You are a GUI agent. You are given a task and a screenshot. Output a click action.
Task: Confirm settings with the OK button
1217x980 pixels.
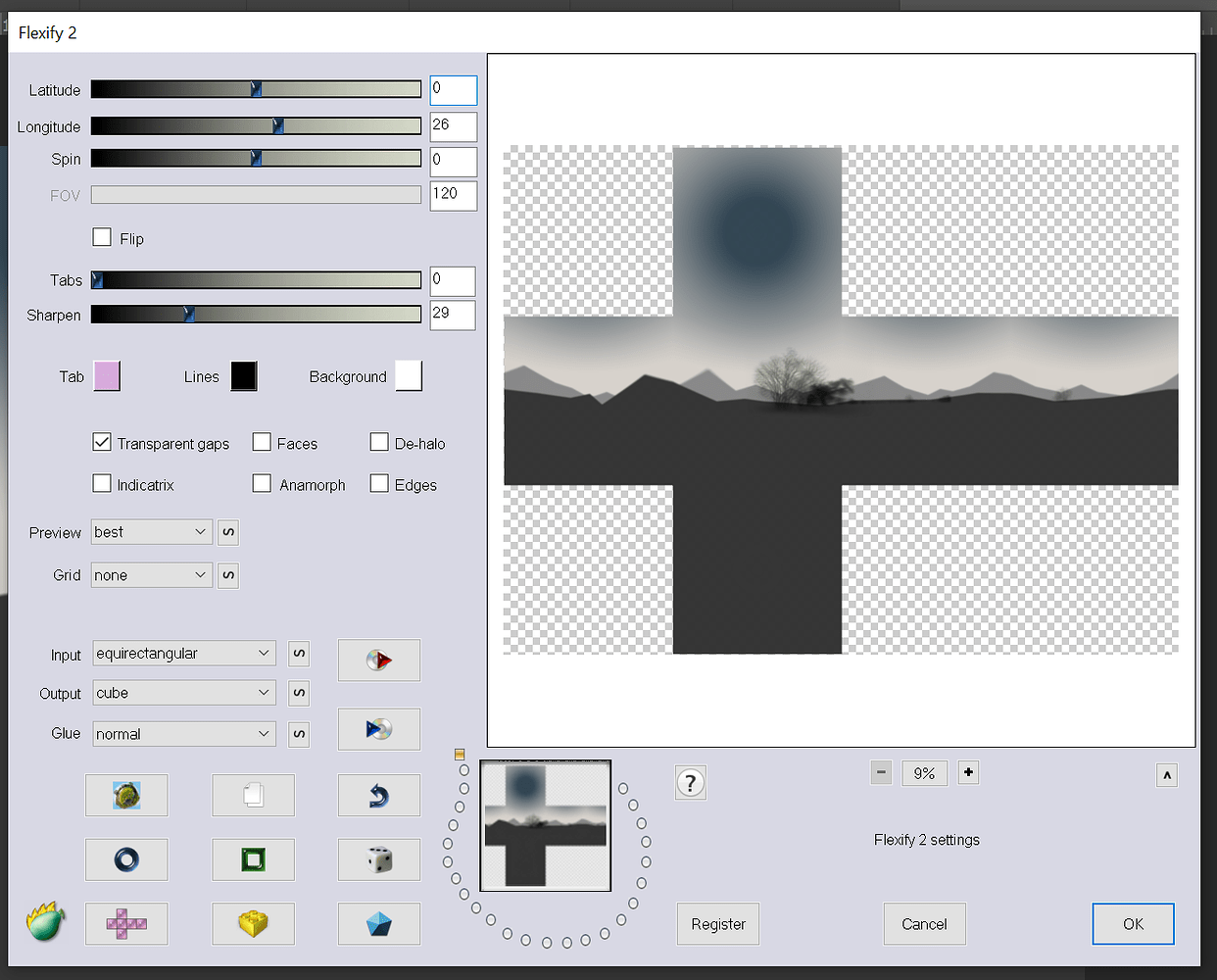click(1133, 923)
